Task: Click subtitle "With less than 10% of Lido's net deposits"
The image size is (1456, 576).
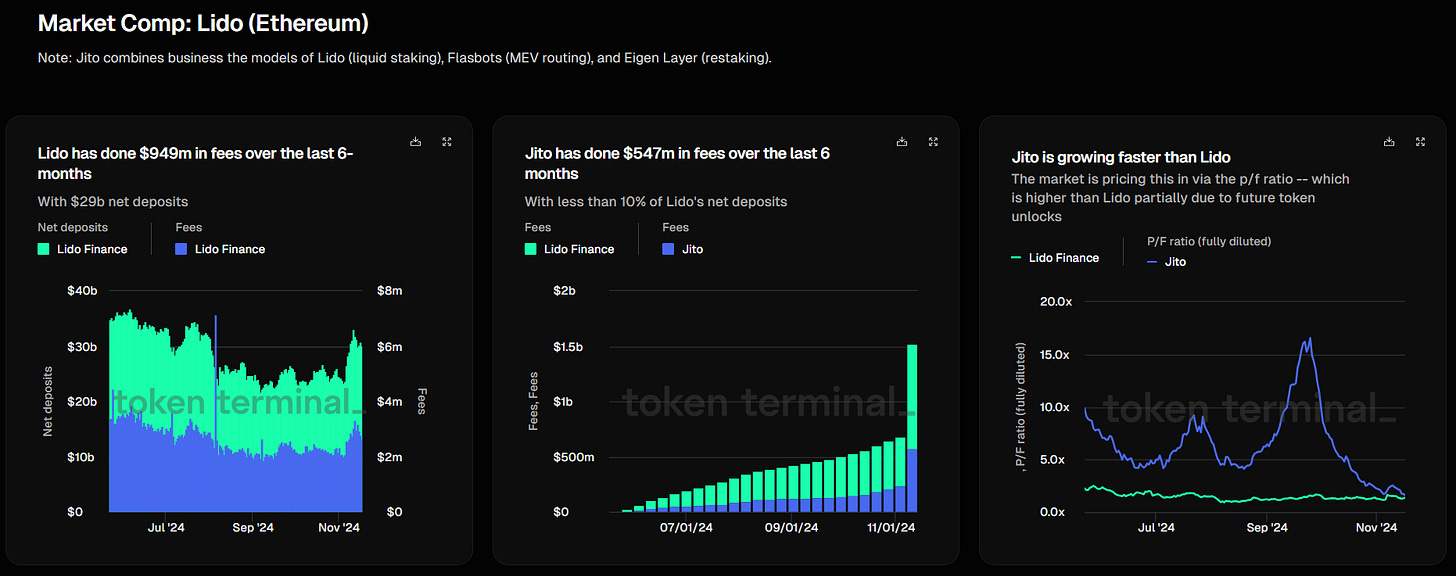Action: (x=656, y=202)
